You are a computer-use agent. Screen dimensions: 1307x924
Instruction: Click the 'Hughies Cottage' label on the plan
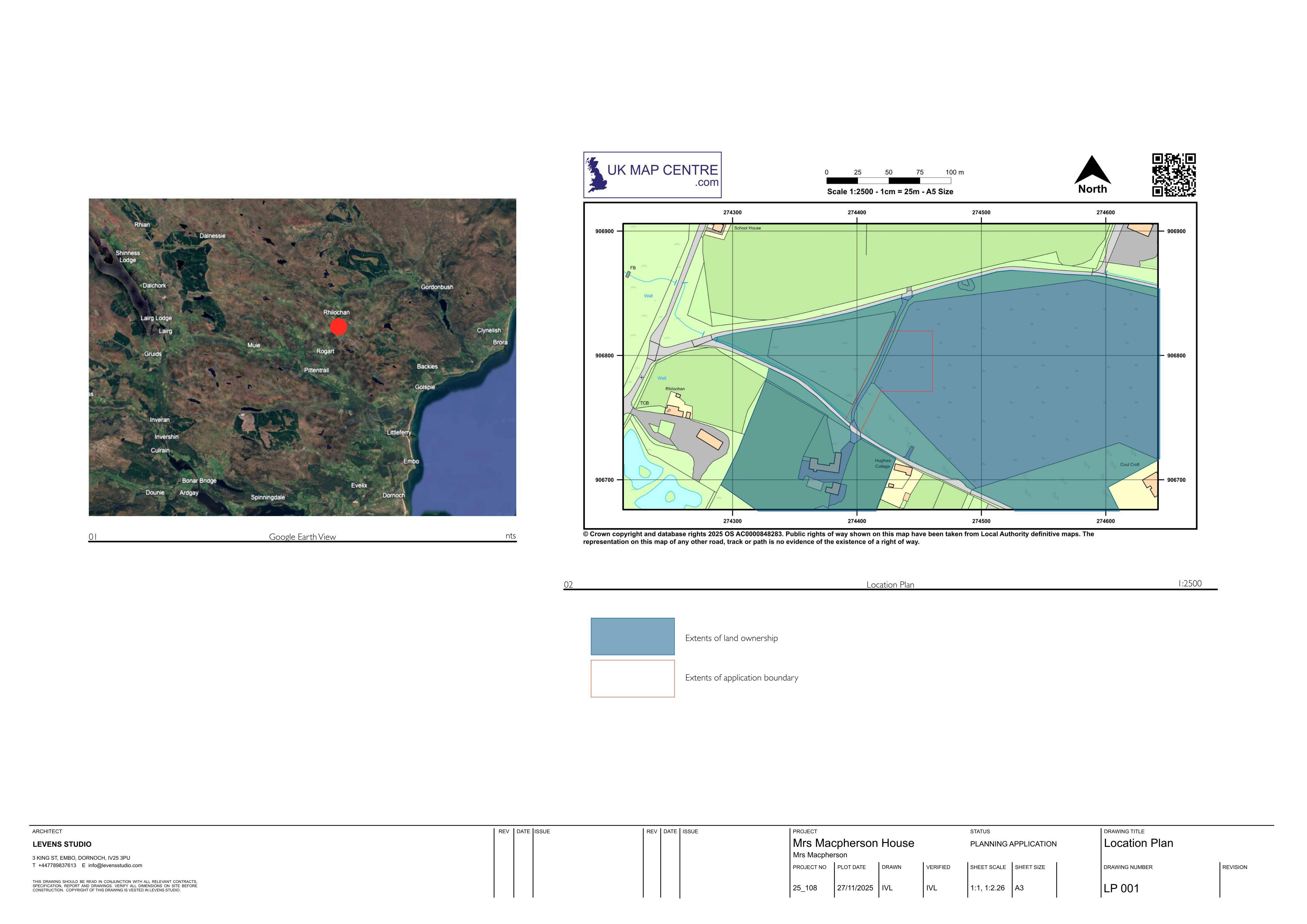click(882, 463)
